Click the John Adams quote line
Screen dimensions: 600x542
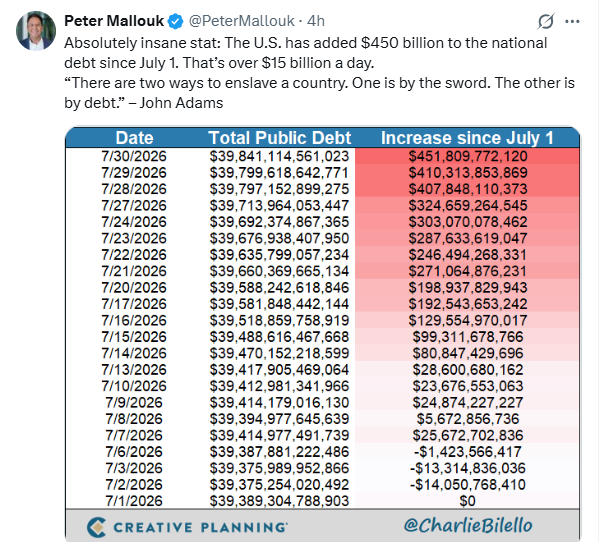tap(320, 93)
